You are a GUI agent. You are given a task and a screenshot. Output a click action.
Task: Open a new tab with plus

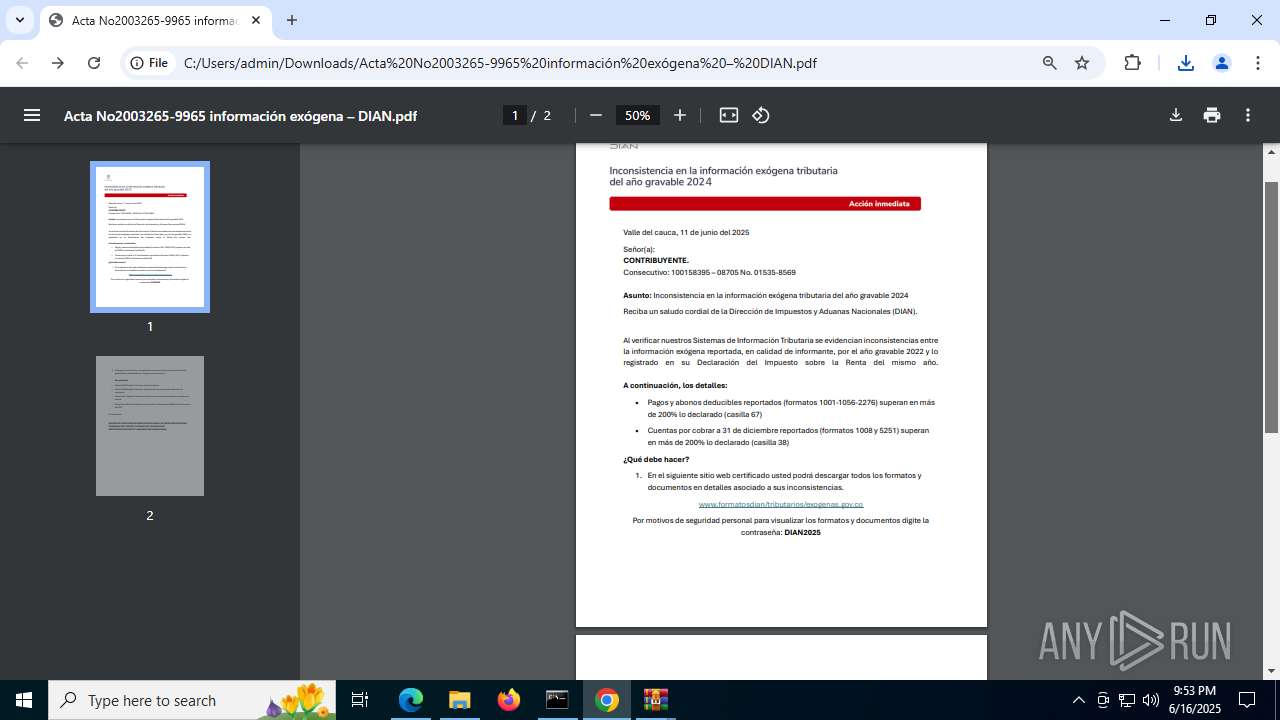(292, 20)
